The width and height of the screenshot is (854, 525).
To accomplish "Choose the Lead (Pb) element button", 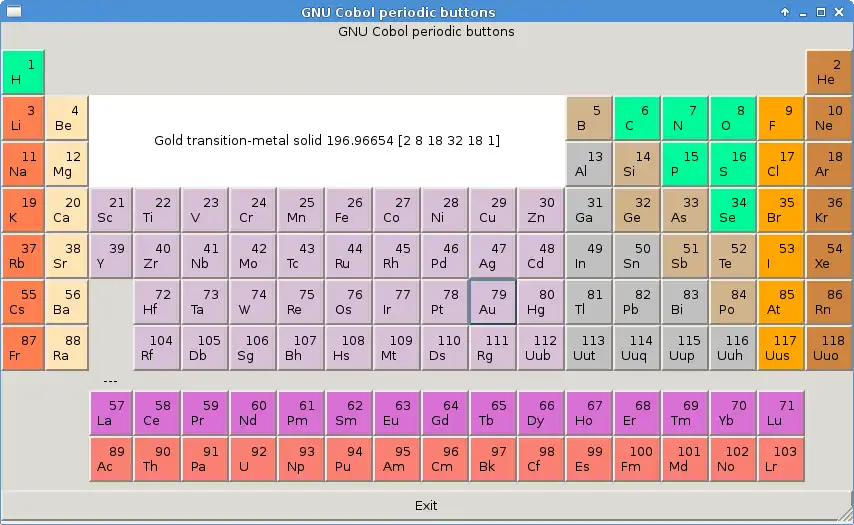I will [637, 302].
